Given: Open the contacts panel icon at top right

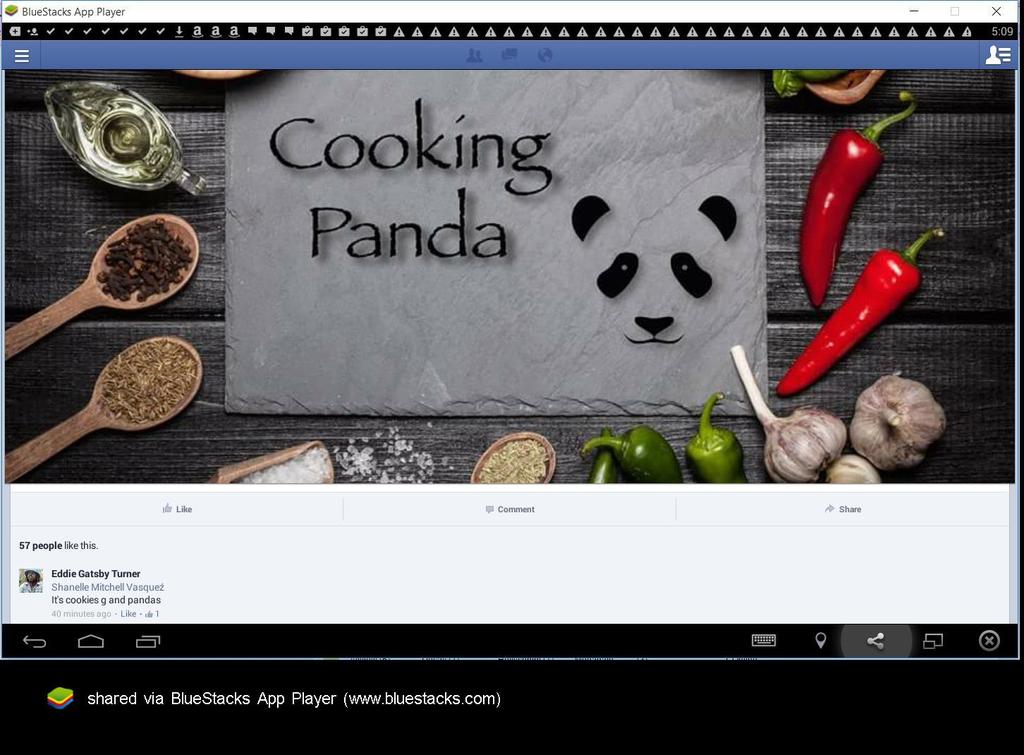Looking at the screenshot, I should [x=997, y=55].
